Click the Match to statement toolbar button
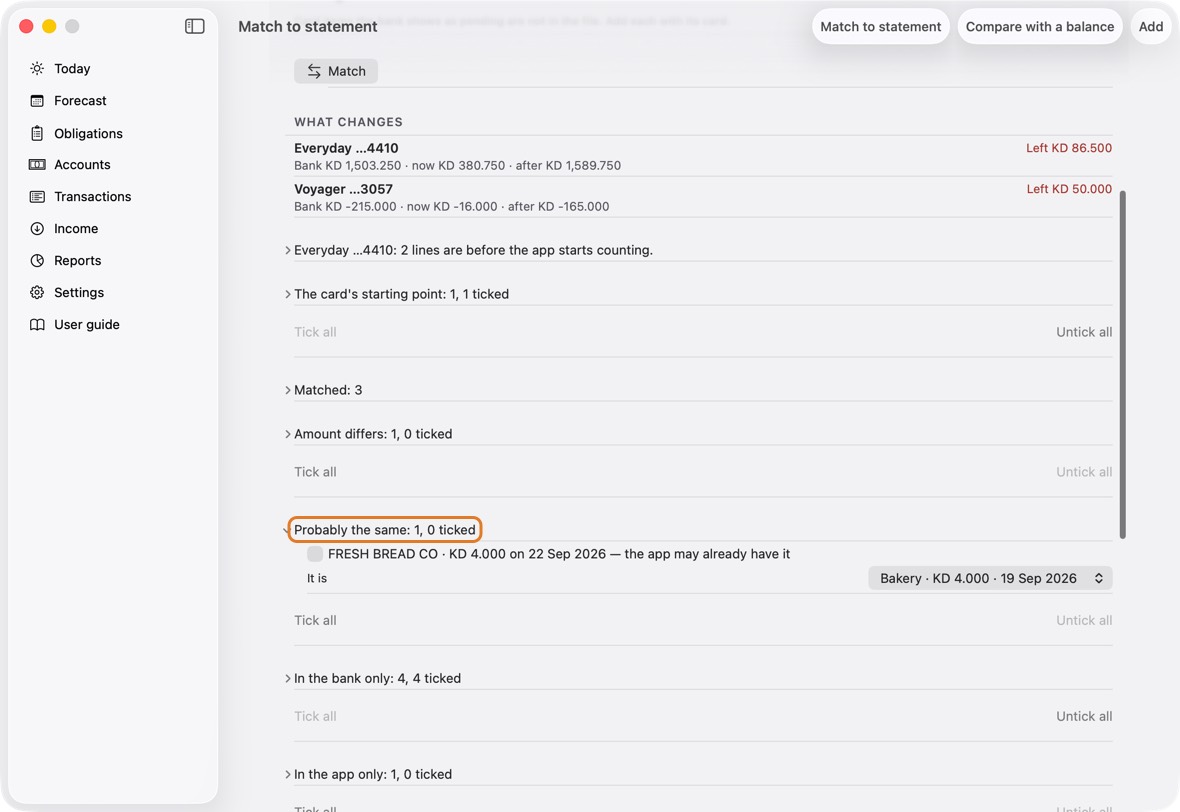 [880, 26]
